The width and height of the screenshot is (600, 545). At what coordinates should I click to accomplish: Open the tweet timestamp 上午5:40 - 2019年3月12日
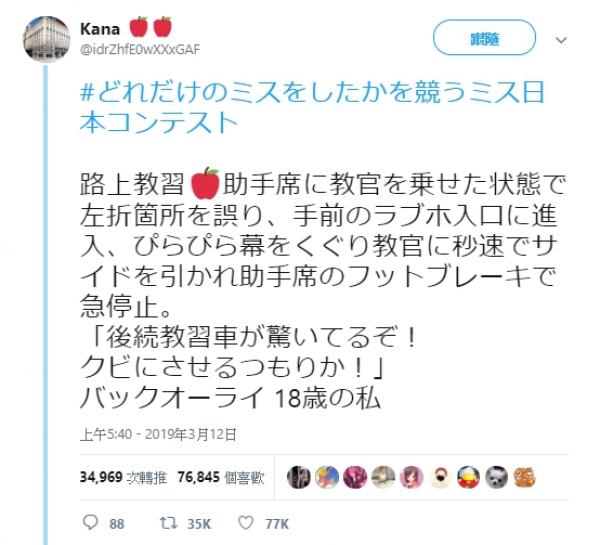(158, 434)
